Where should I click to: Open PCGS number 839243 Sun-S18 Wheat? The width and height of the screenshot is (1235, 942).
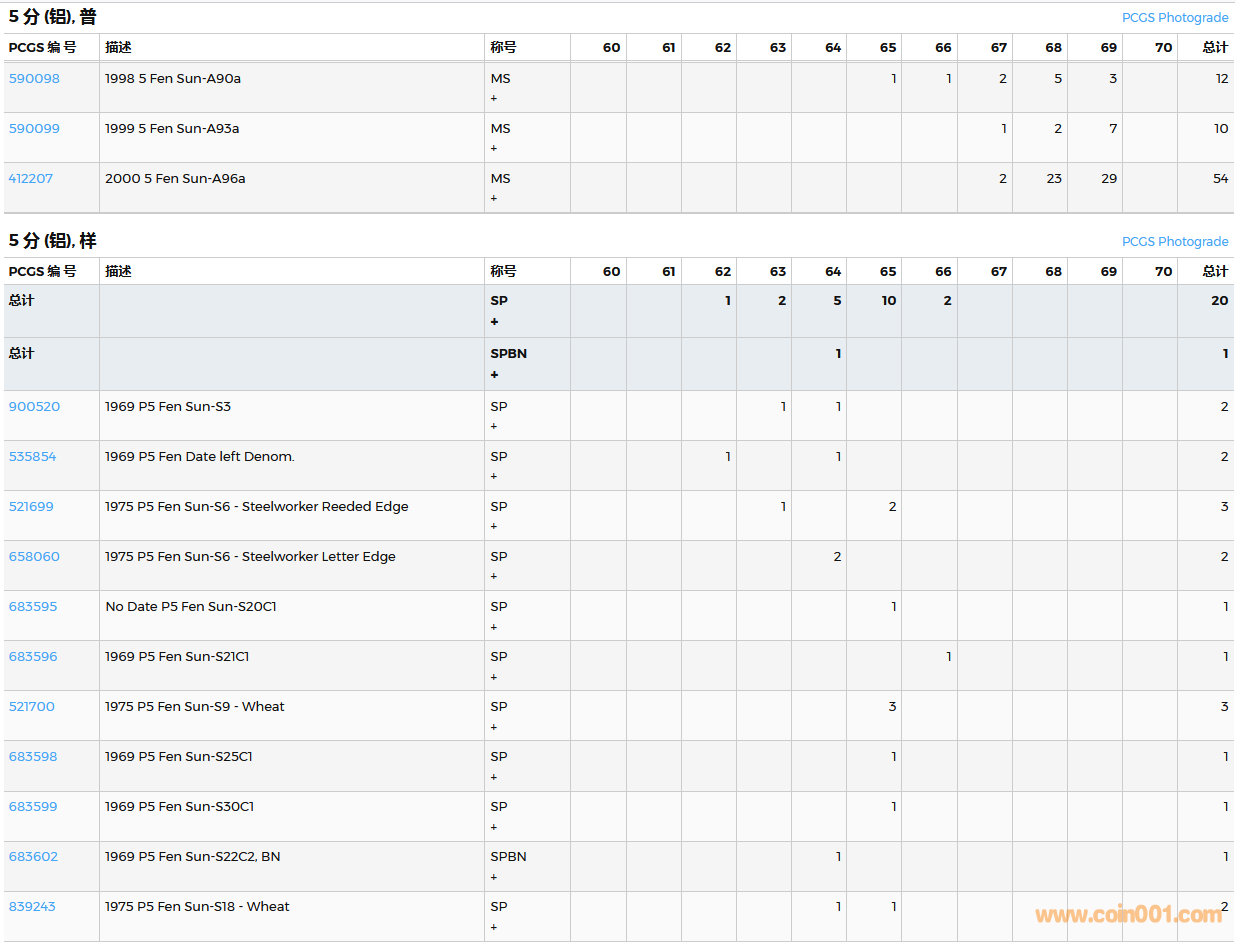pos(32,906)
